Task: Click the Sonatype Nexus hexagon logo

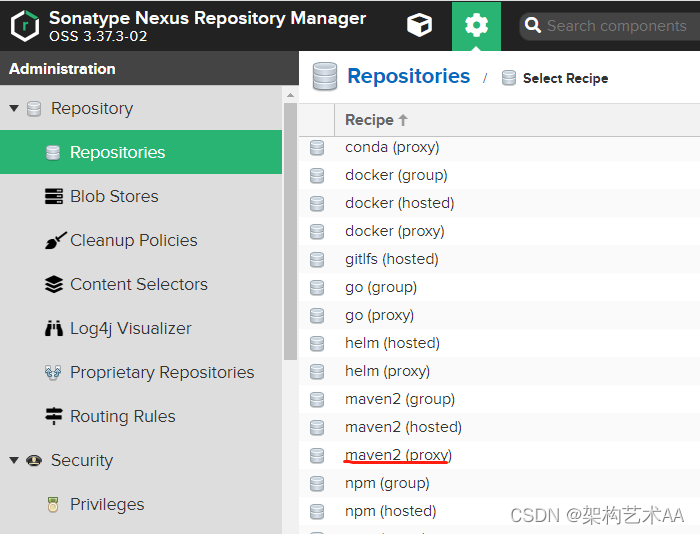Action: pos(25,26)
